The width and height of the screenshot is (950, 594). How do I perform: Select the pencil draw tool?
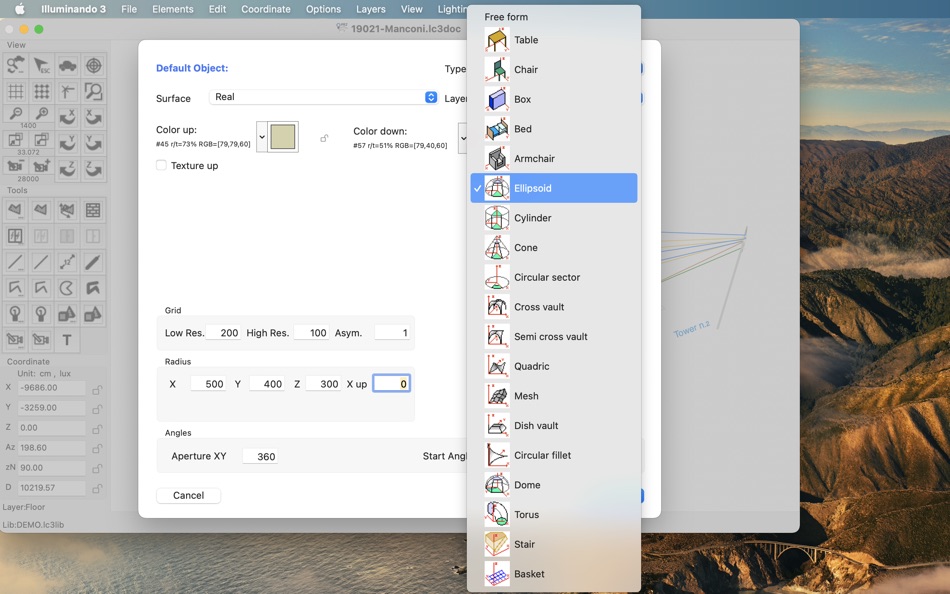(x=93, y=262)
